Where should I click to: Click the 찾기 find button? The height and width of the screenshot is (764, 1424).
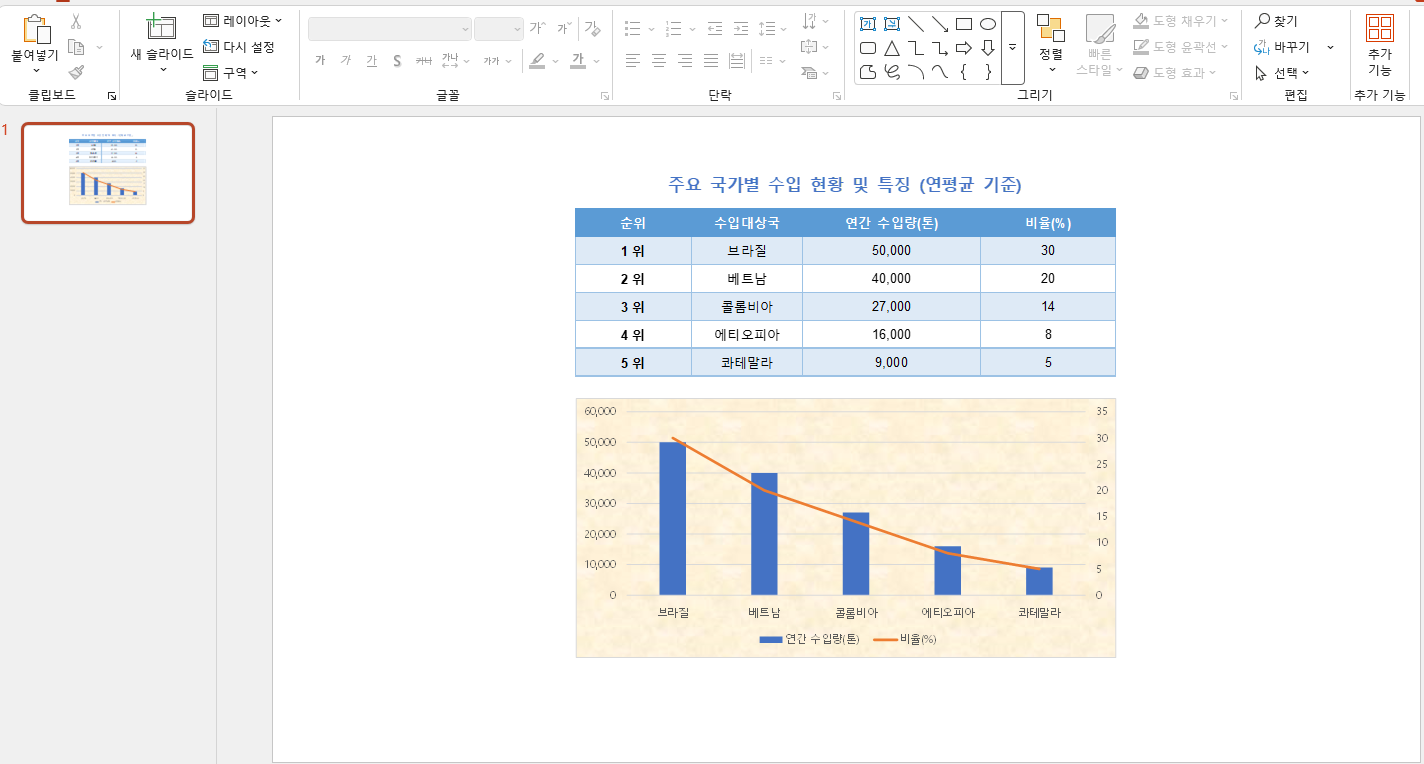click(1276, 21)
